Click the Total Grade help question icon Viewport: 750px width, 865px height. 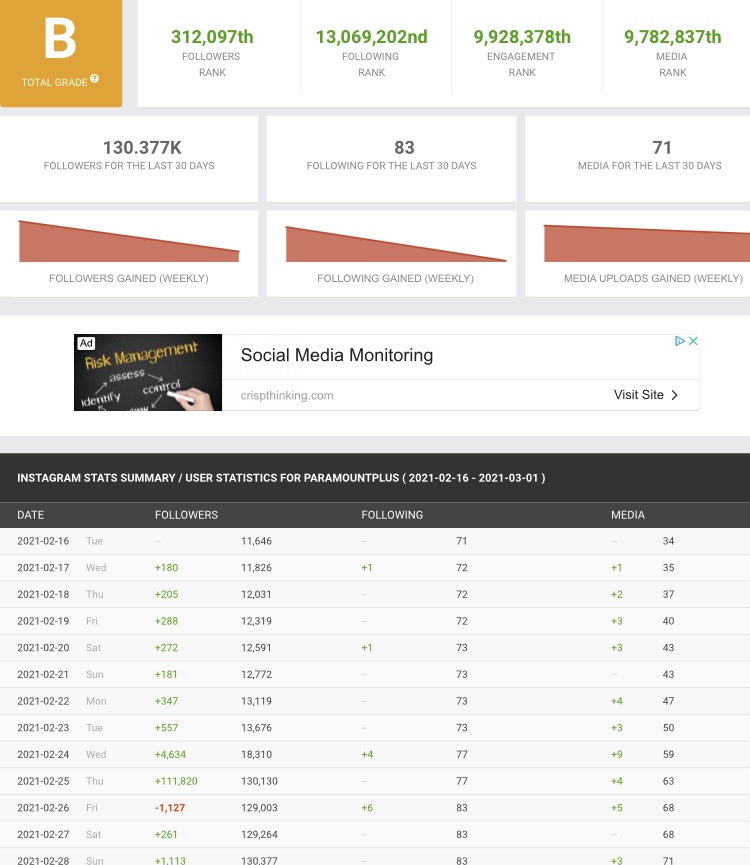[94, 79]
